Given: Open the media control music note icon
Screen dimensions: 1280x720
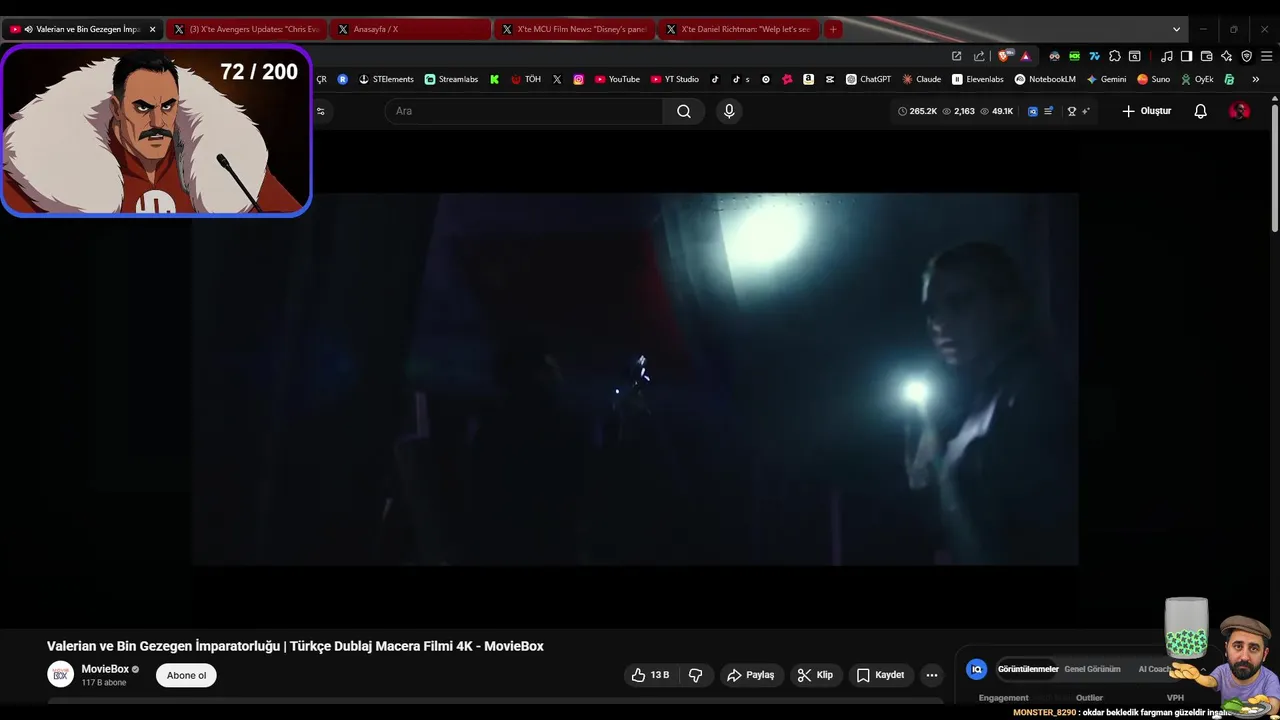Looking at the screenshot, I should [x=1166, y=56].
